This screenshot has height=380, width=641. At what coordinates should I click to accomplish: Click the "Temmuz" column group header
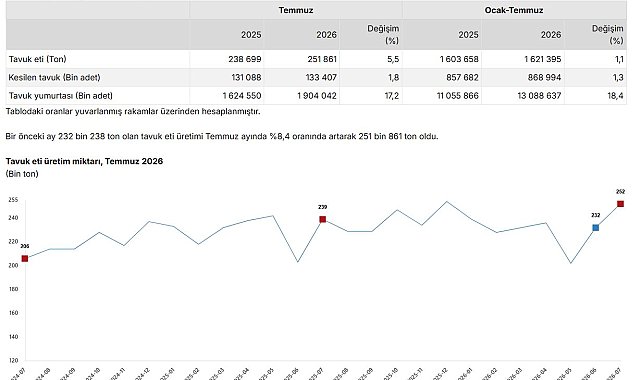pos(296,10)
